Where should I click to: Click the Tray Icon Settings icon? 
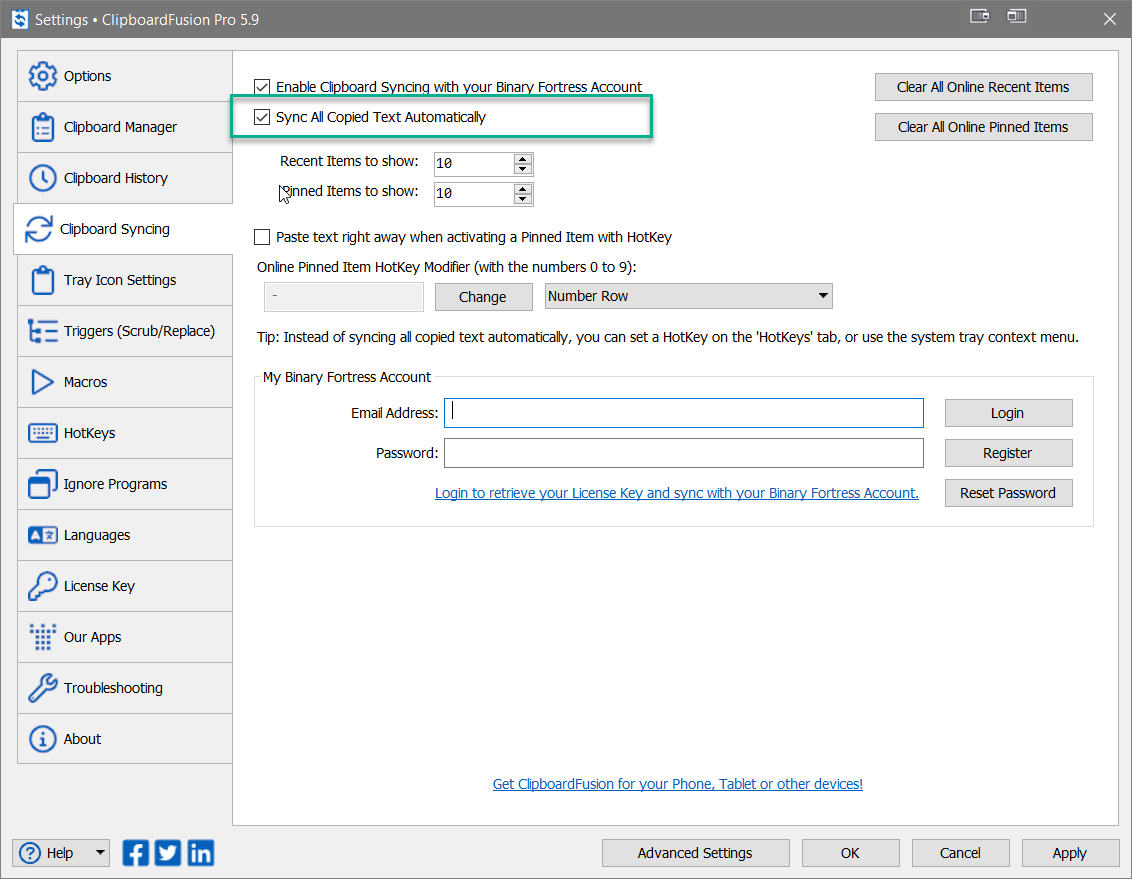tap(43, 280)
